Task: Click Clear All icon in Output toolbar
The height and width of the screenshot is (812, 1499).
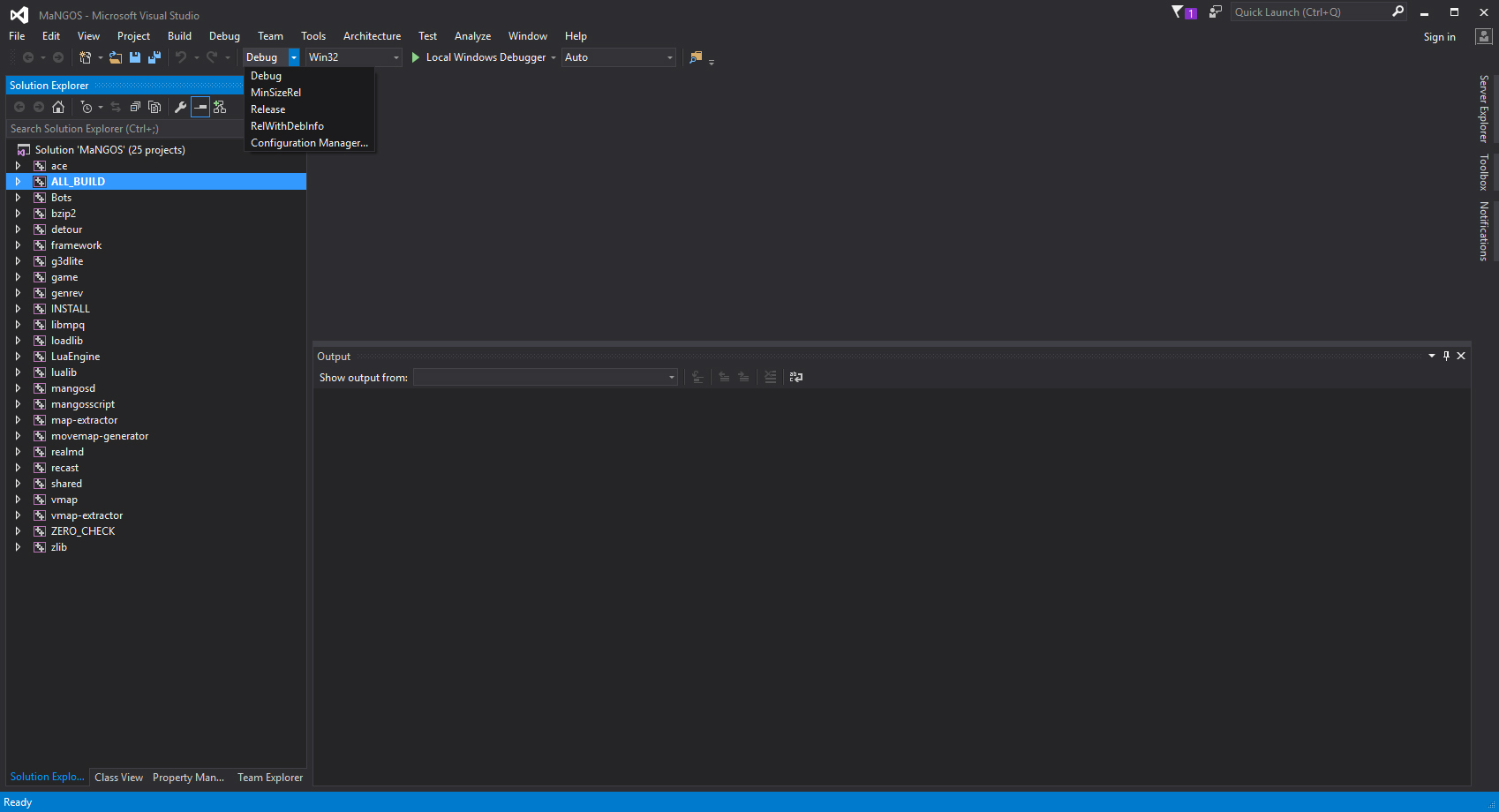Action: (771, 377)
